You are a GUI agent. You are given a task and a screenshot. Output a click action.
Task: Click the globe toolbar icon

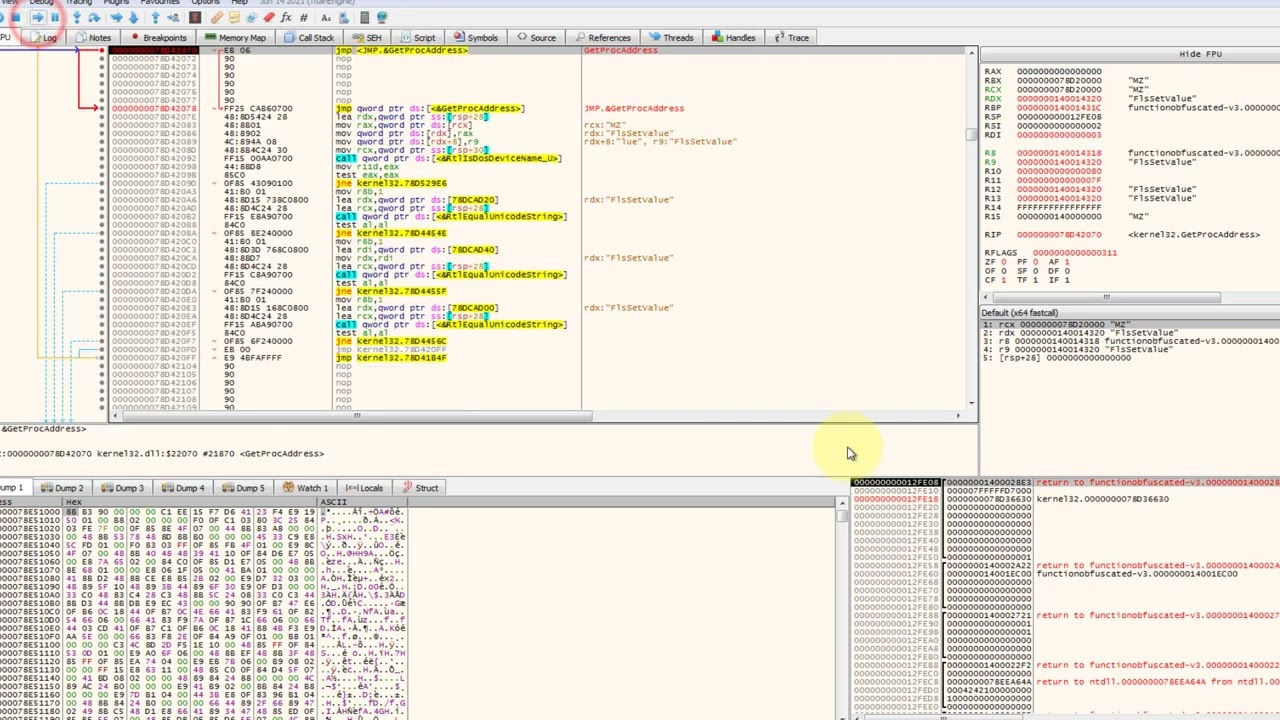tap(382, 17)
